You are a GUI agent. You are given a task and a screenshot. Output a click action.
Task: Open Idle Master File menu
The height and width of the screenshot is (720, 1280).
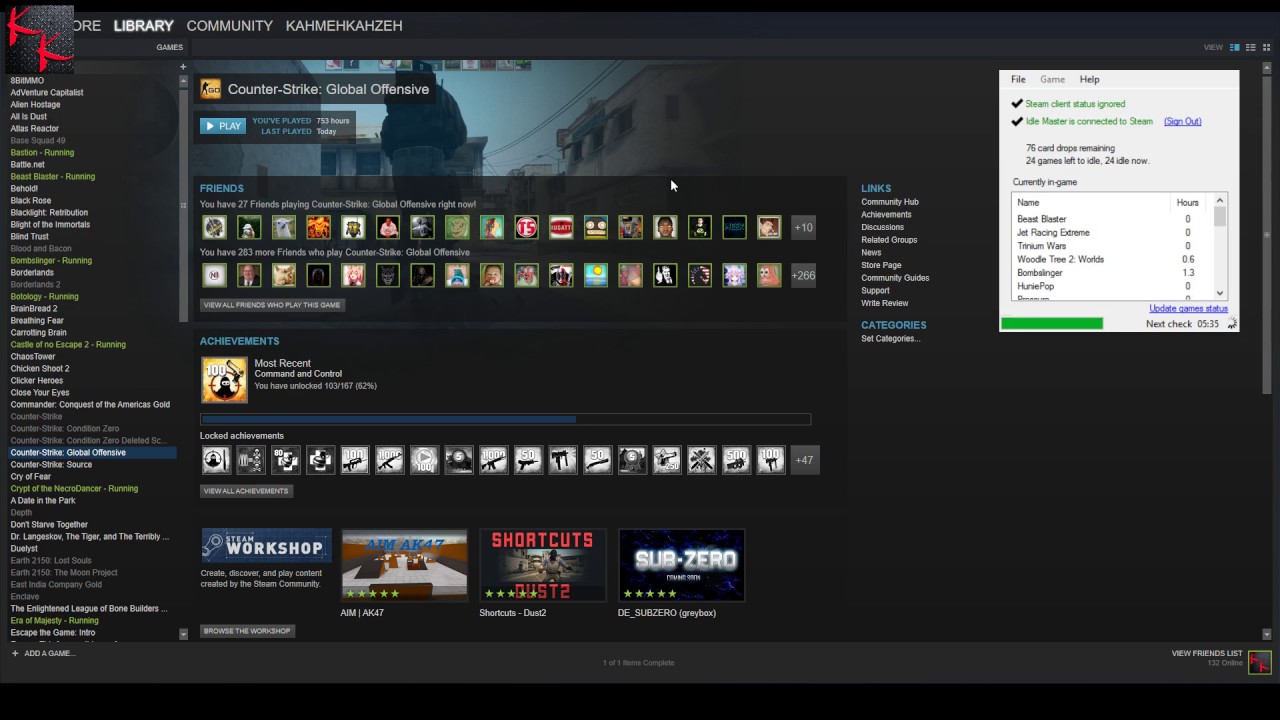coord(1018,79)
